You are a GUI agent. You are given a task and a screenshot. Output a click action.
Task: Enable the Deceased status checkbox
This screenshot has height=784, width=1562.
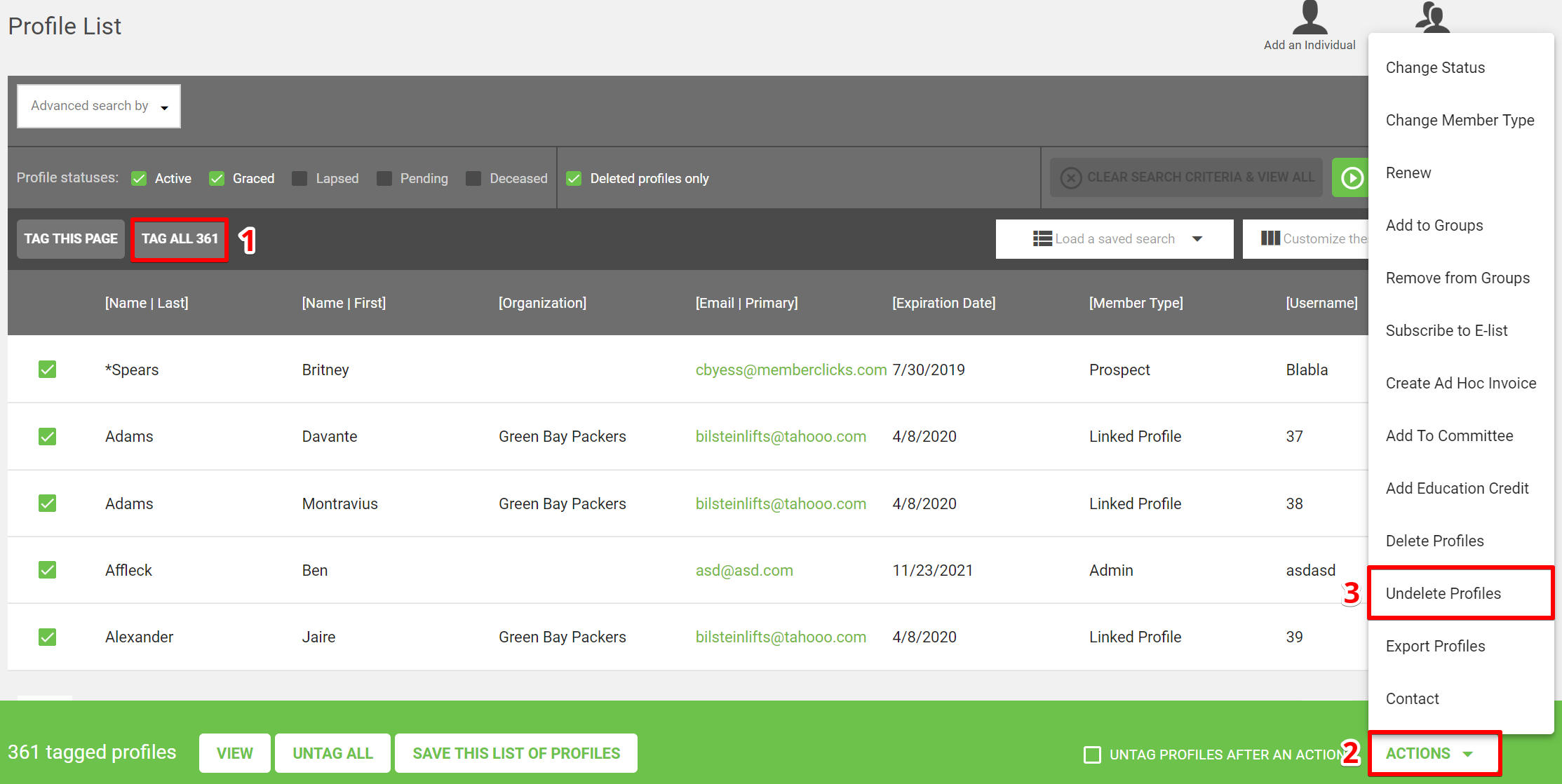click(473, 178)
